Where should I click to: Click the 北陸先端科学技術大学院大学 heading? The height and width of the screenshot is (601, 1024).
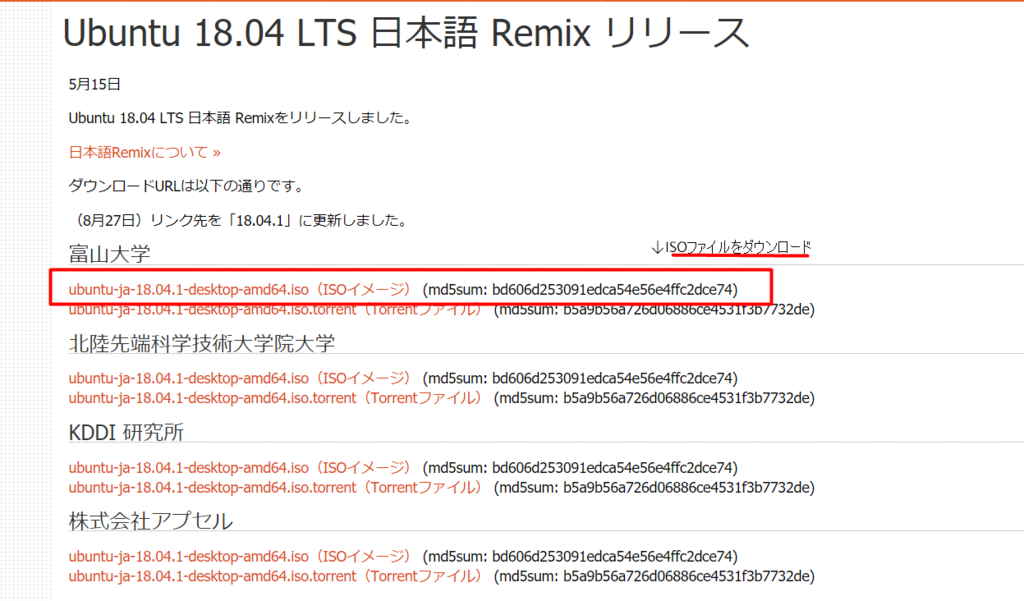(x=202, y=343)
